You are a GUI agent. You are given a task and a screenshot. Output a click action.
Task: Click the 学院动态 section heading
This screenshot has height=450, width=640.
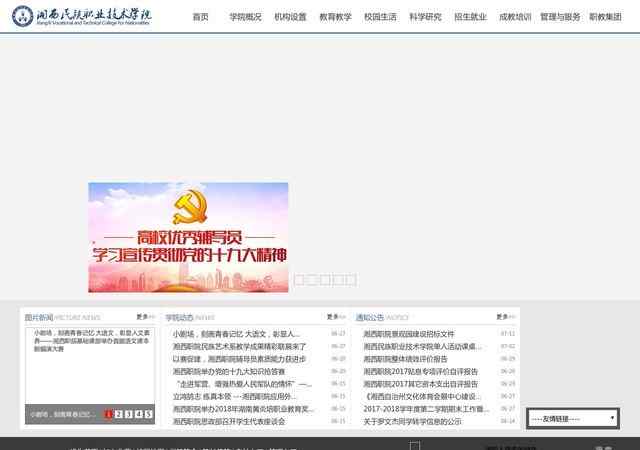pos(179,317)
